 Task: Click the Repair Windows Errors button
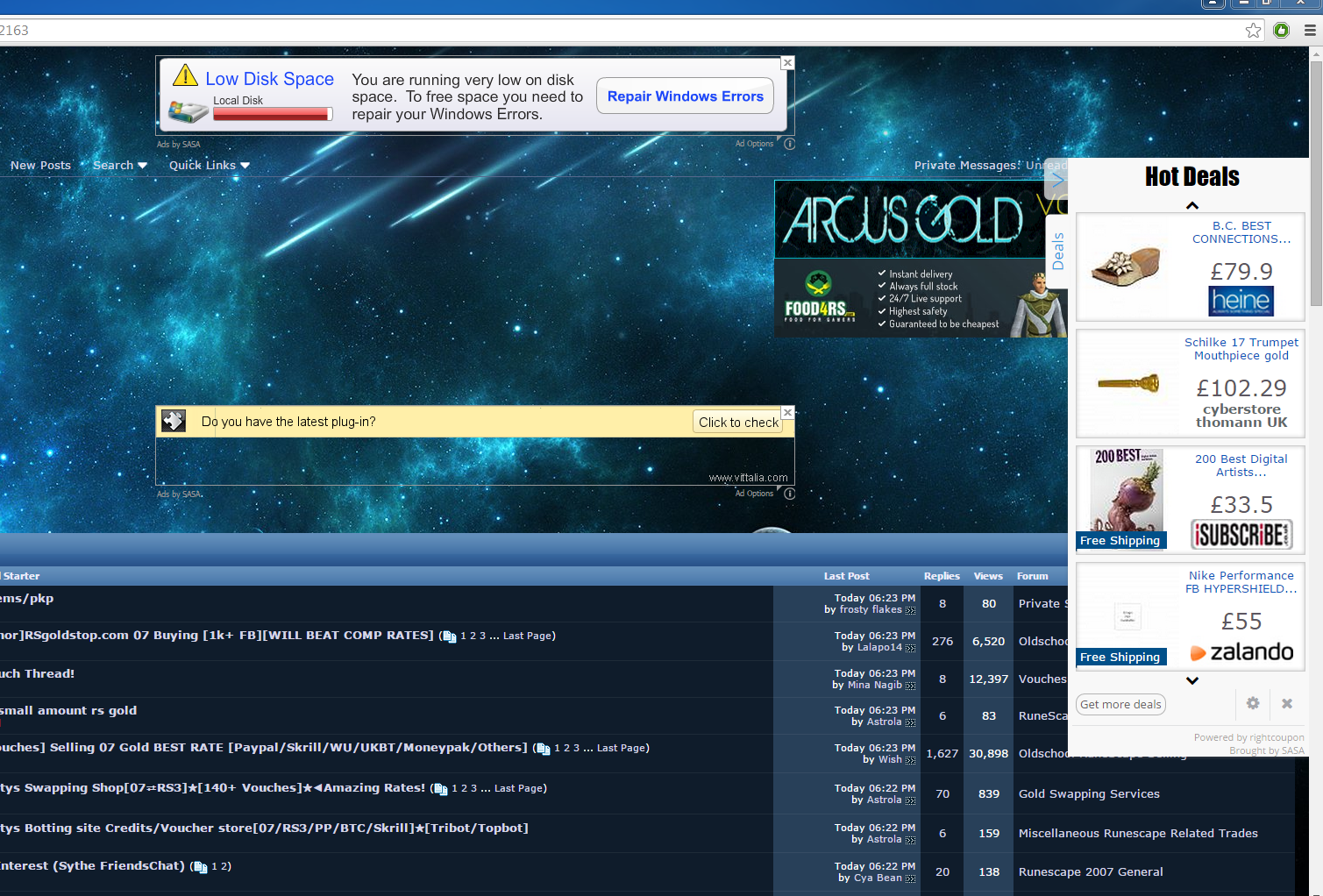pos(685,96)
